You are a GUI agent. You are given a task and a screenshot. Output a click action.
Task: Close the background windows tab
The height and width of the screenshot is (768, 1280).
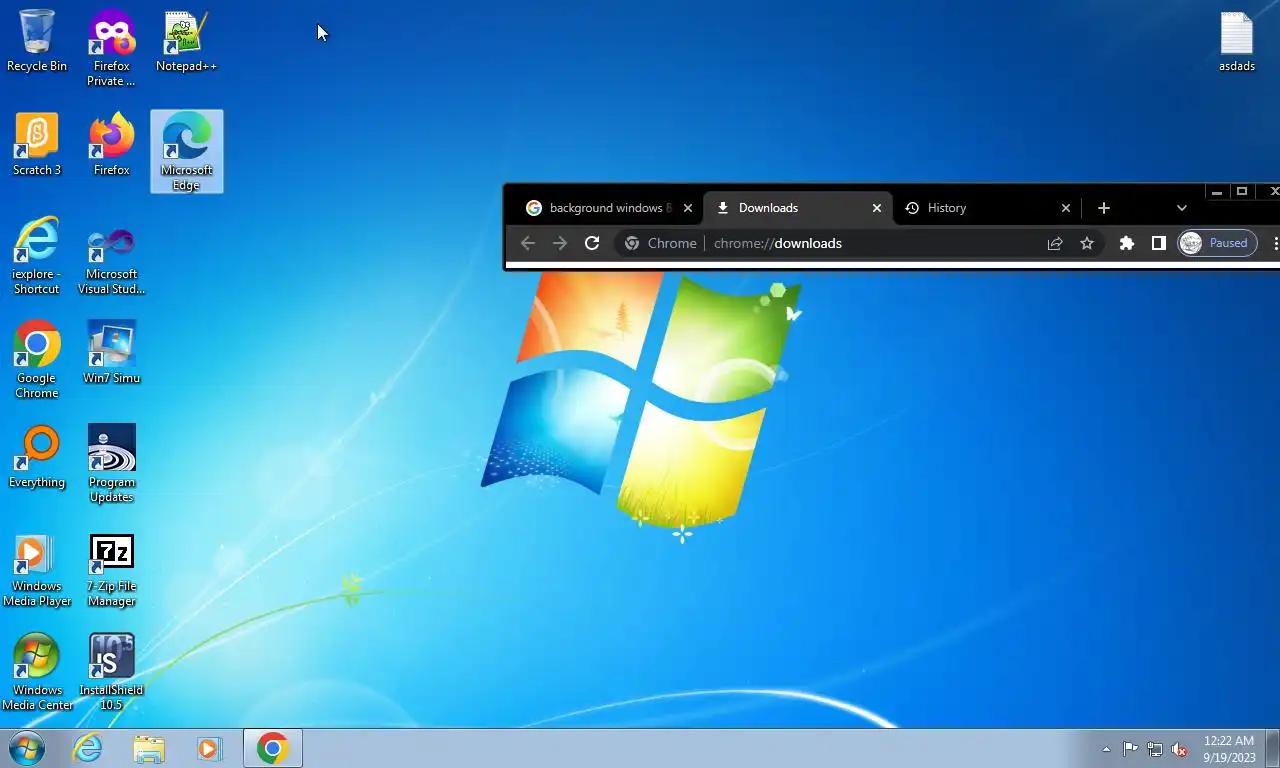point(688,208)
